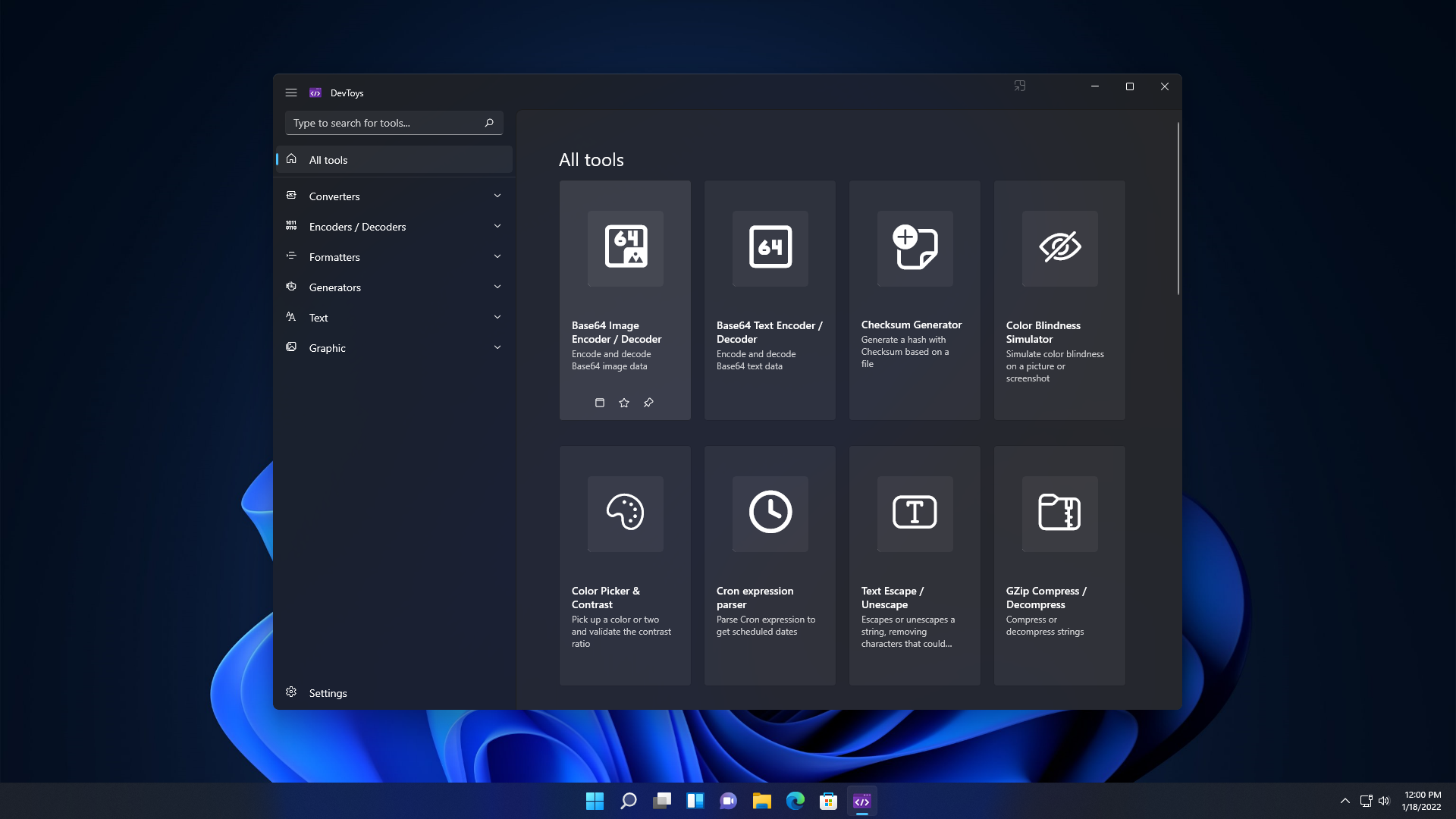Open the Base64 Text Encoder tile icon

click(770, 247)
